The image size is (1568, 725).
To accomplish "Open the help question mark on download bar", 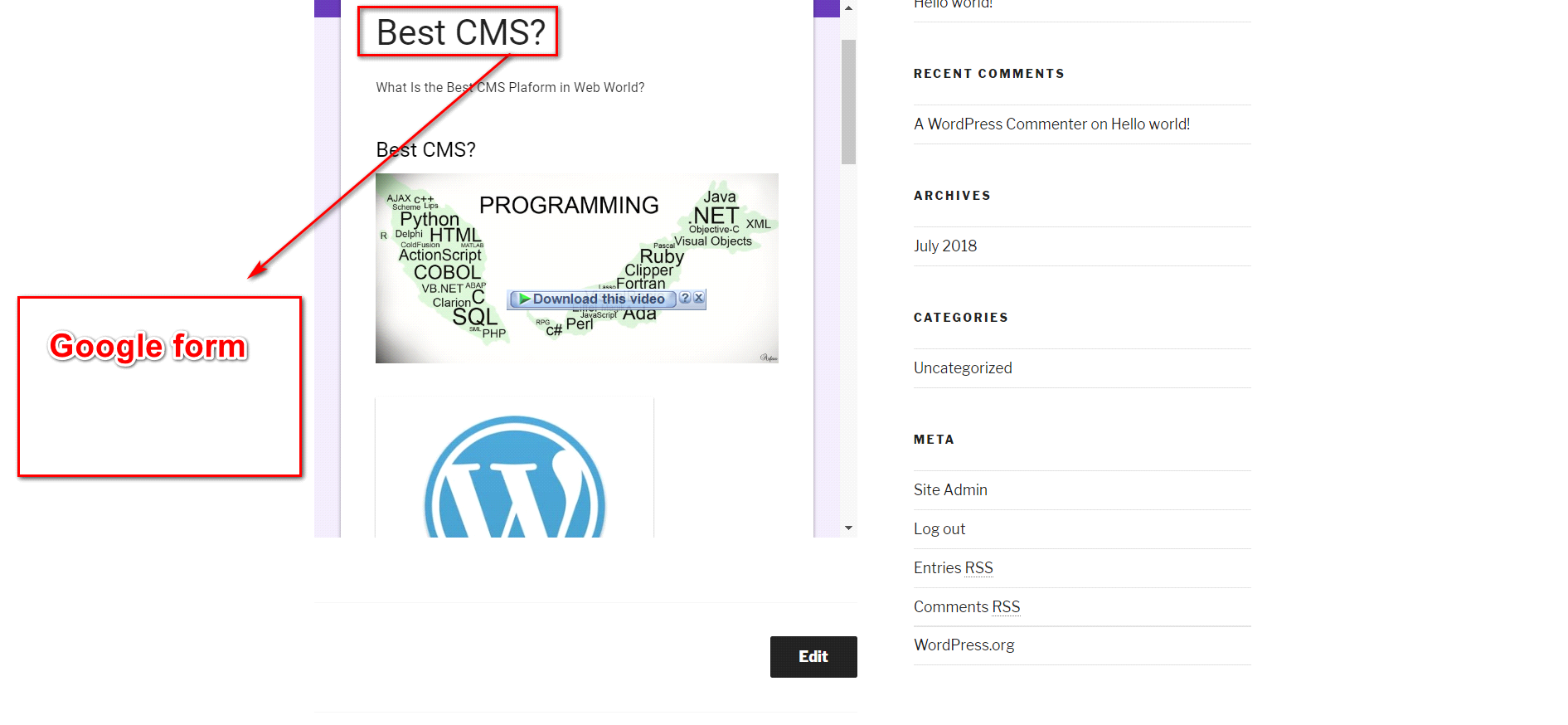I will [x=685, y=298].
